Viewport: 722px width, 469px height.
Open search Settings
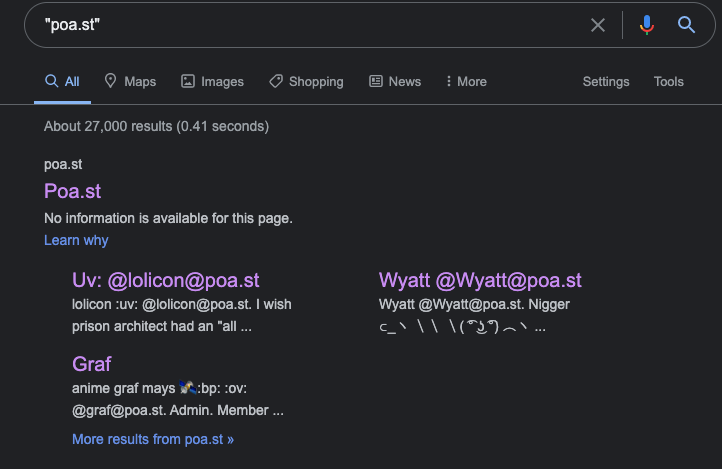[606, 81]
